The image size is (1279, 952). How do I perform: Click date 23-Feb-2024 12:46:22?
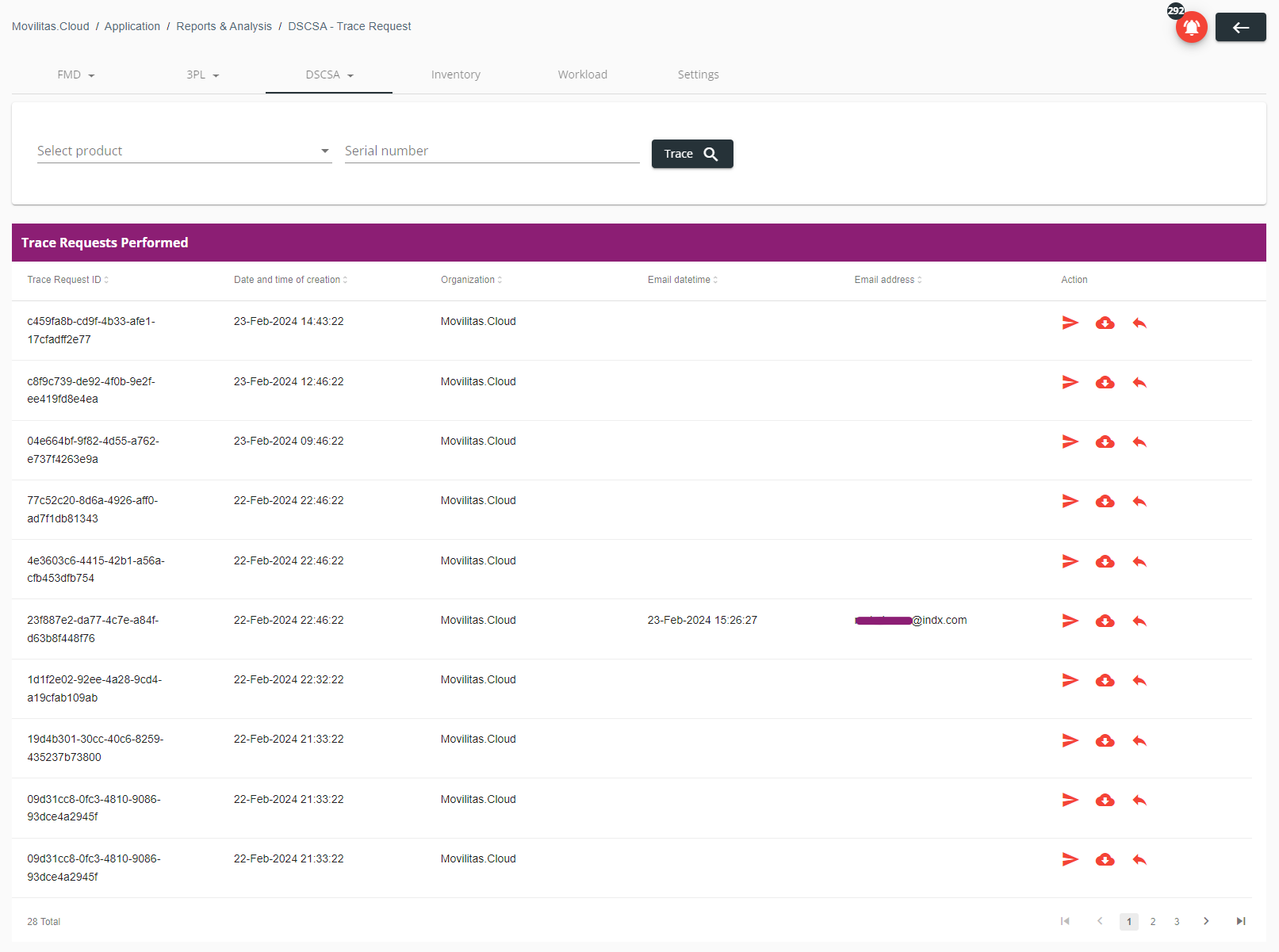point(289,381)
